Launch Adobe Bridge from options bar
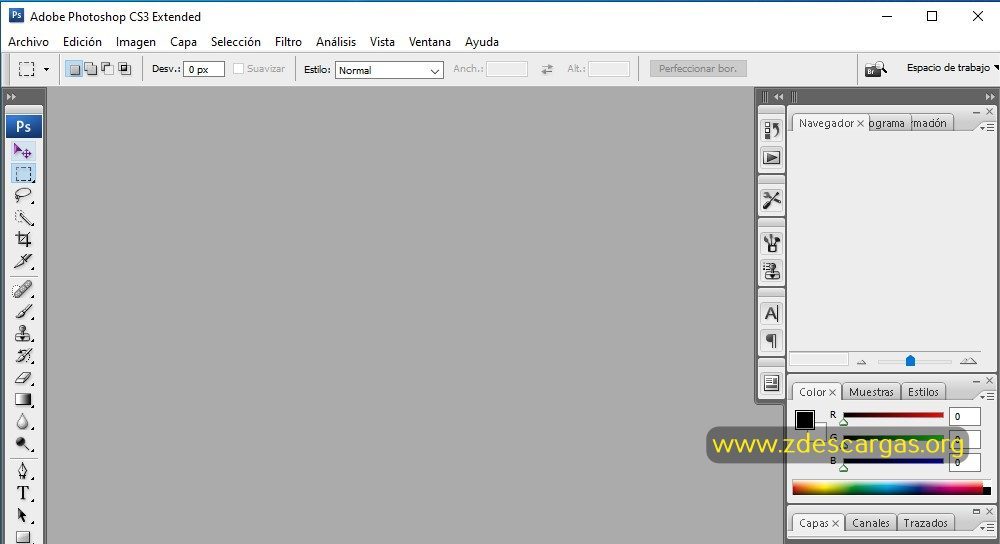1000x544 pixels. coord(876,69)
